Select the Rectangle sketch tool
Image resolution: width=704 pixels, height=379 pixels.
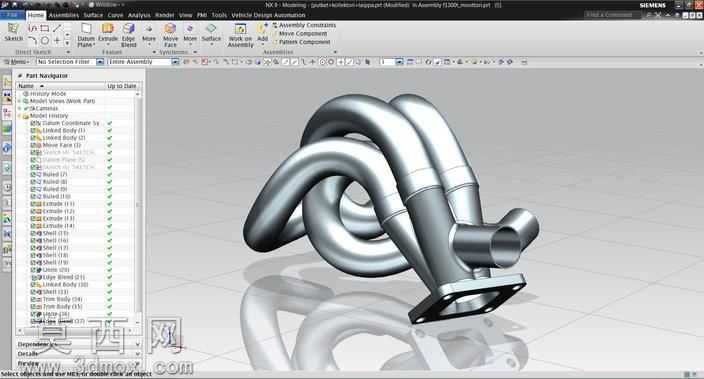tap(45, 28)
